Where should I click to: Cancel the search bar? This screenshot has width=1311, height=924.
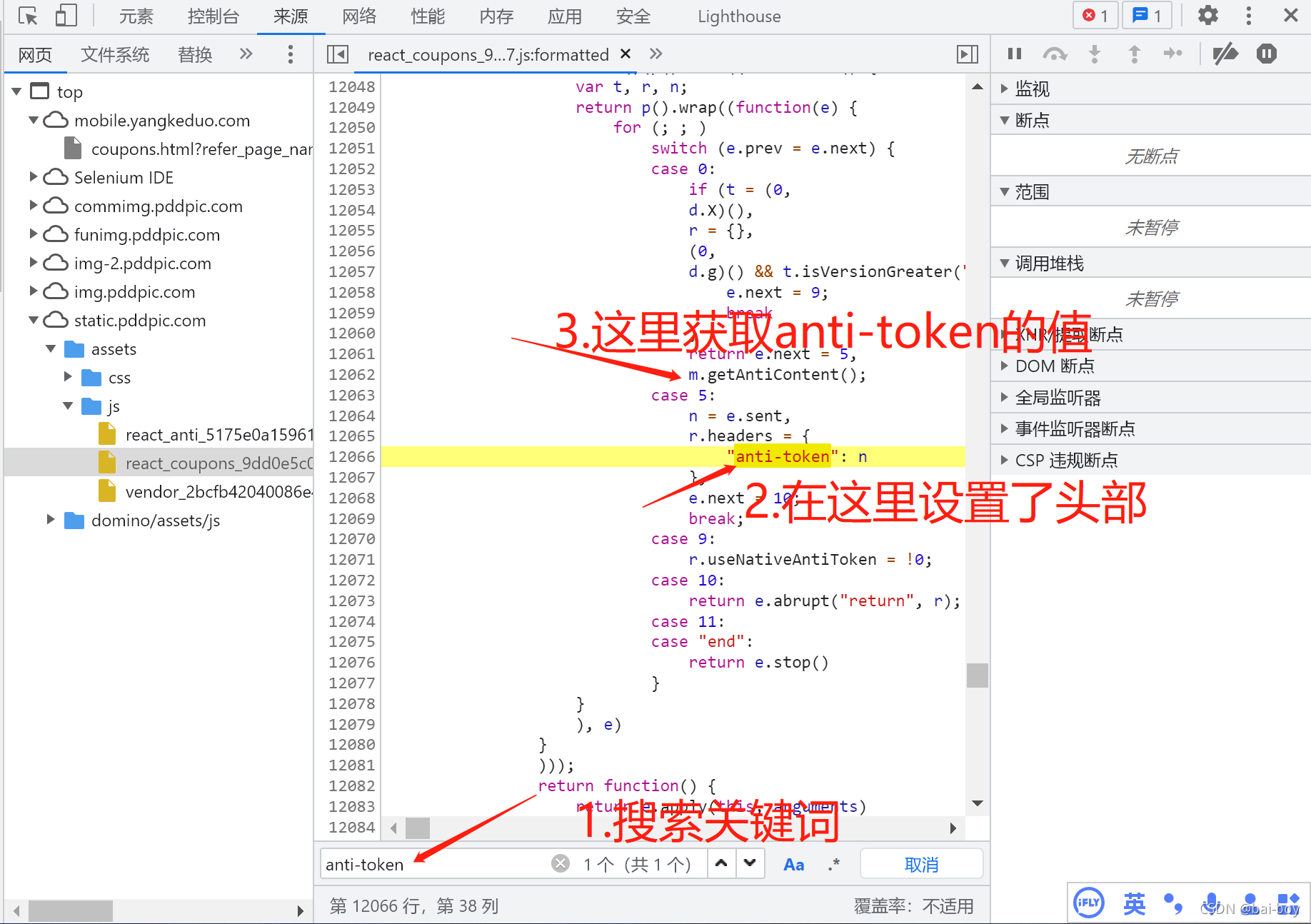tap(921, 864)
